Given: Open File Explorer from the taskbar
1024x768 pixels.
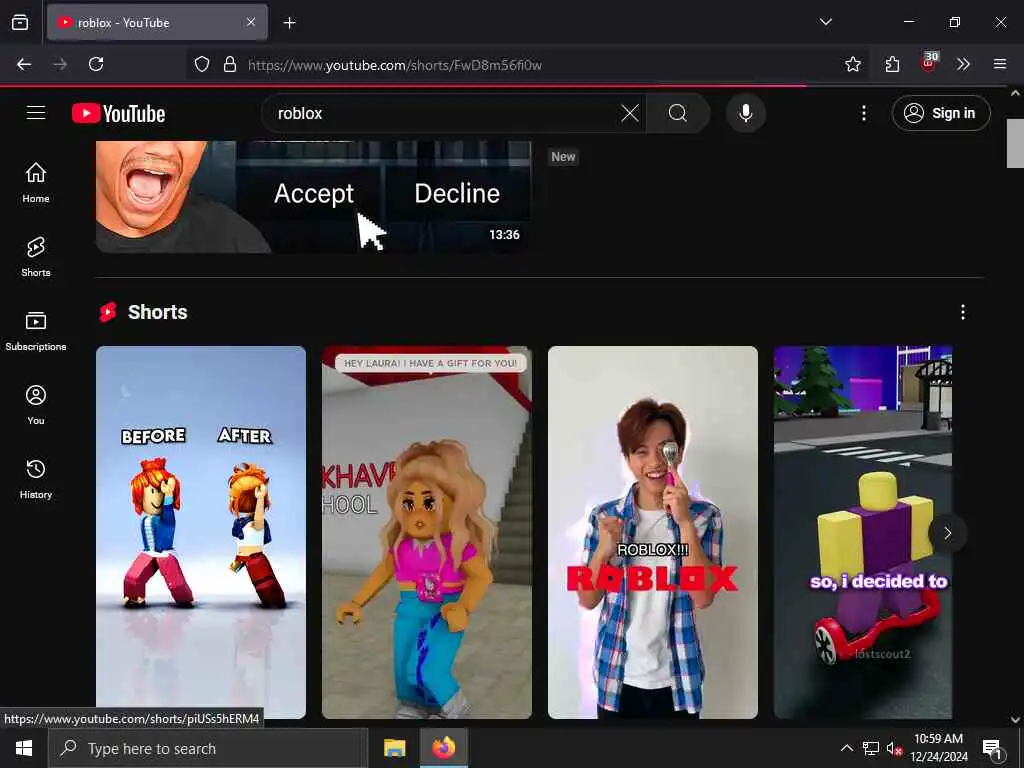Looking at the screenshot, I should tap(394, 748).
